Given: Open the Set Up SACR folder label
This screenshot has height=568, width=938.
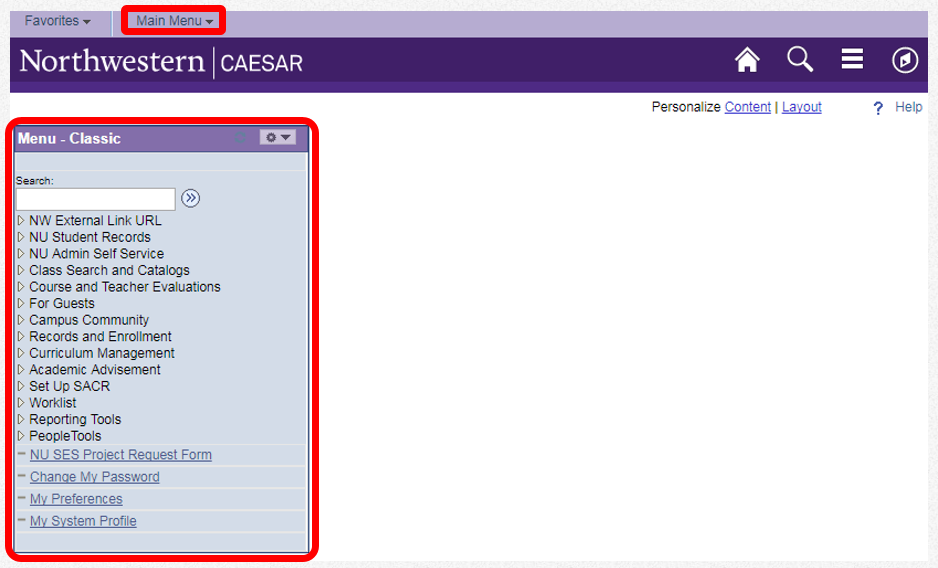Looking at the screenshot, I should (69, 387).
